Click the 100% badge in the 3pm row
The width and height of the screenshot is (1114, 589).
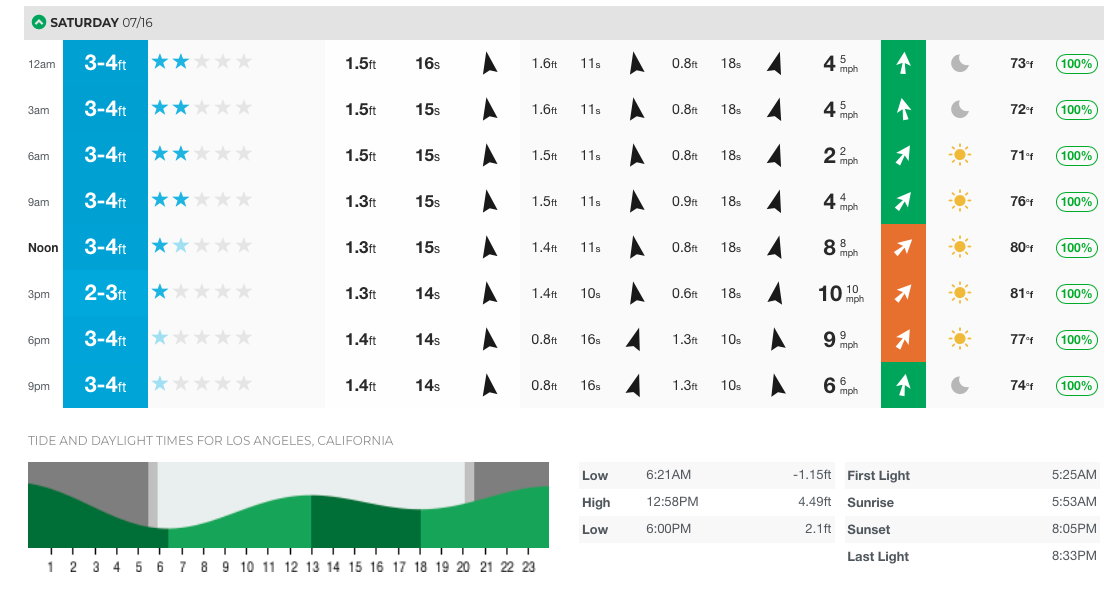[1076, 294]
